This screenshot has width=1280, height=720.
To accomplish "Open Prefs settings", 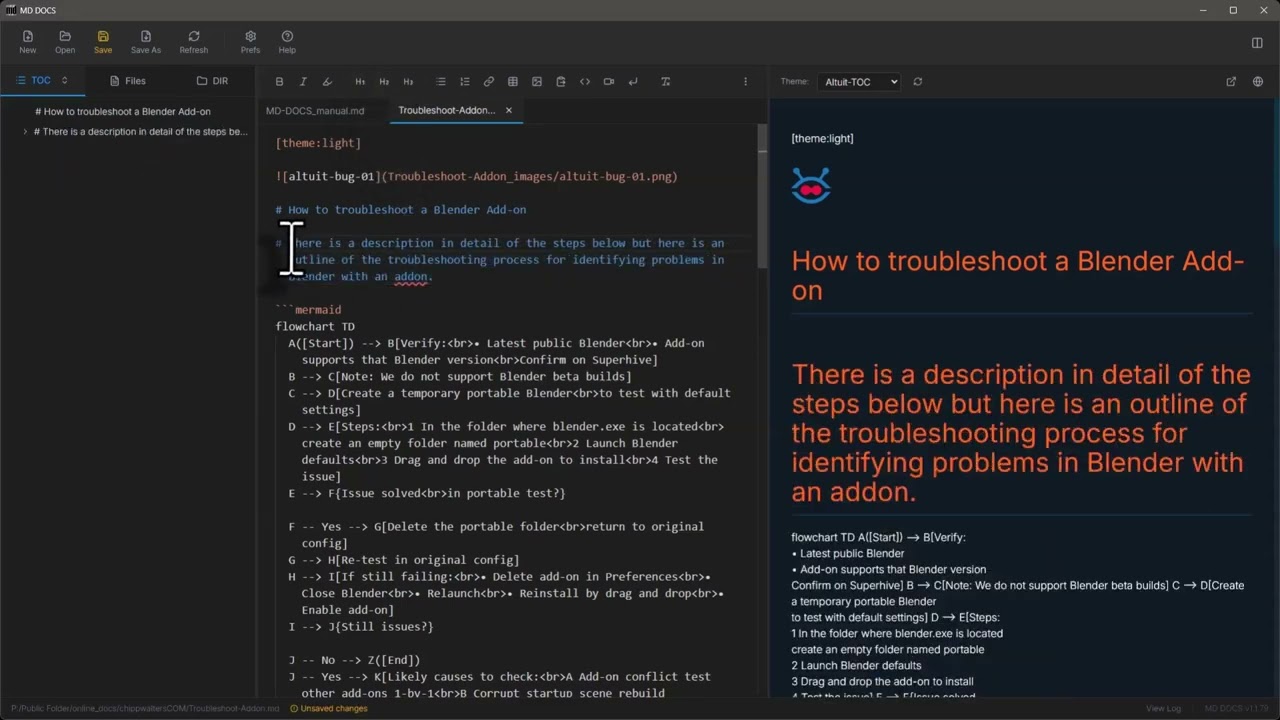I will (x=250, y=42).
